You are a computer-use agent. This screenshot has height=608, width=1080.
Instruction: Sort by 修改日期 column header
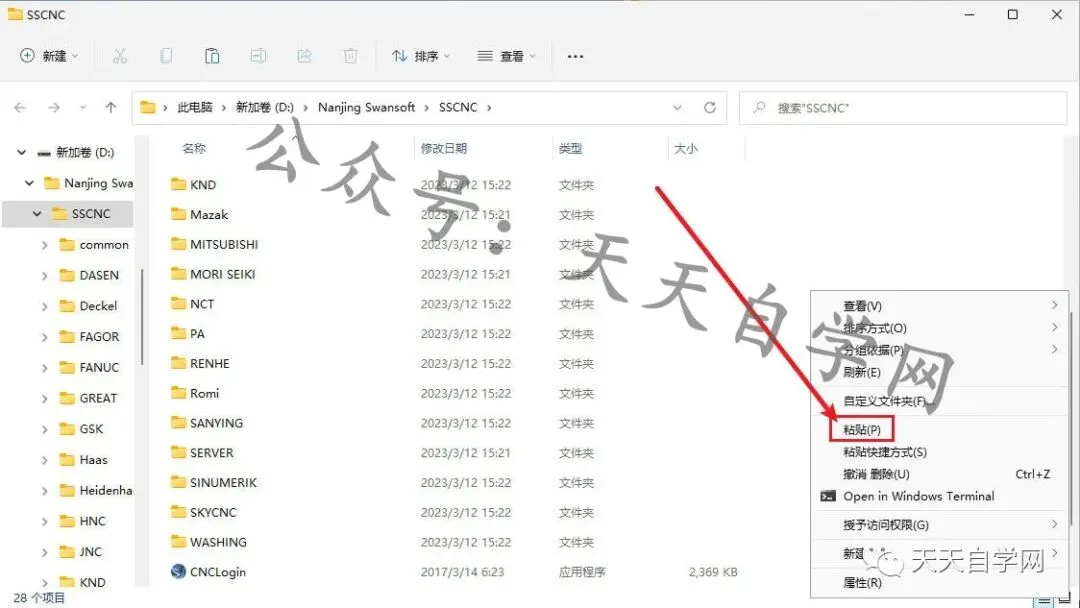[444, 148]
